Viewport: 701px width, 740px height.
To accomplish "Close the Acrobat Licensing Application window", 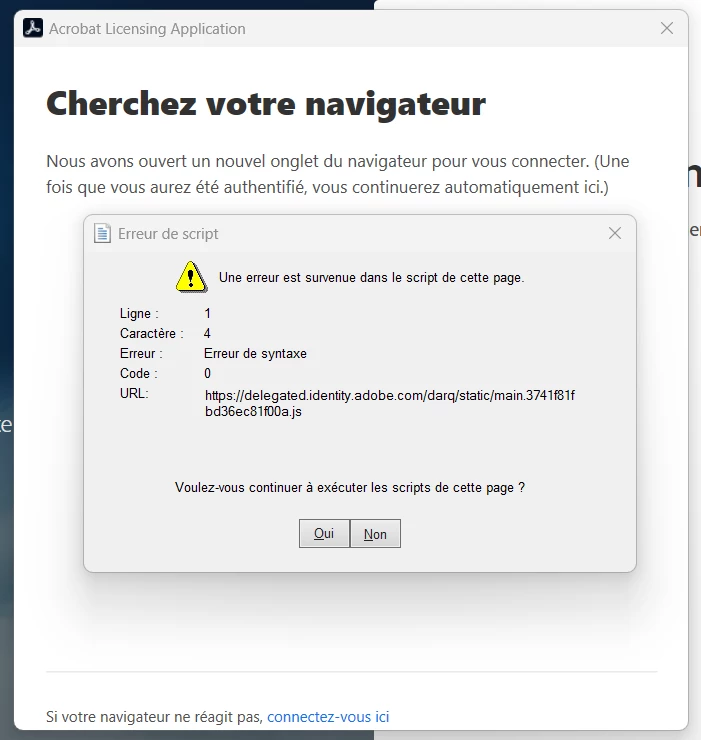I will (667, 28).
